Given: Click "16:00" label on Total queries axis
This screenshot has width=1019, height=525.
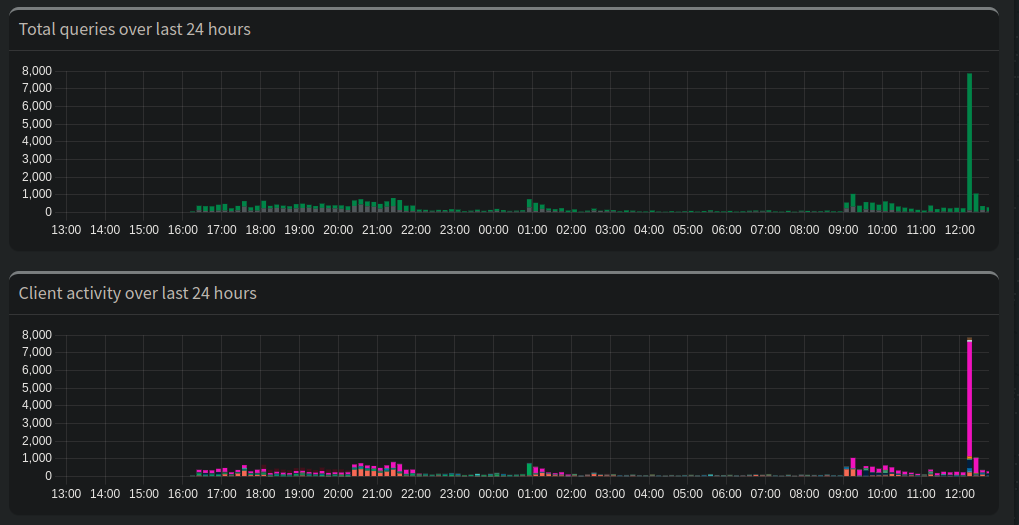Looking at the screenshot, I should coord(183,230).
